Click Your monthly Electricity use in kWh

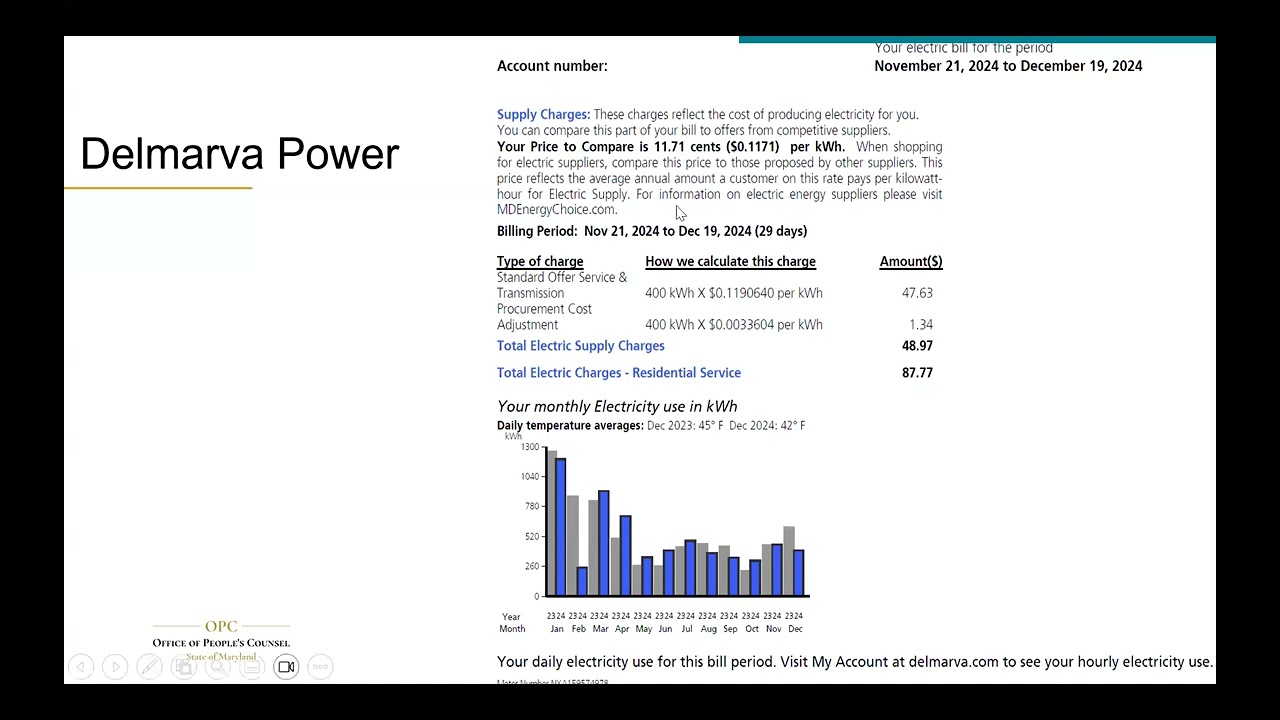click(617, 406)
